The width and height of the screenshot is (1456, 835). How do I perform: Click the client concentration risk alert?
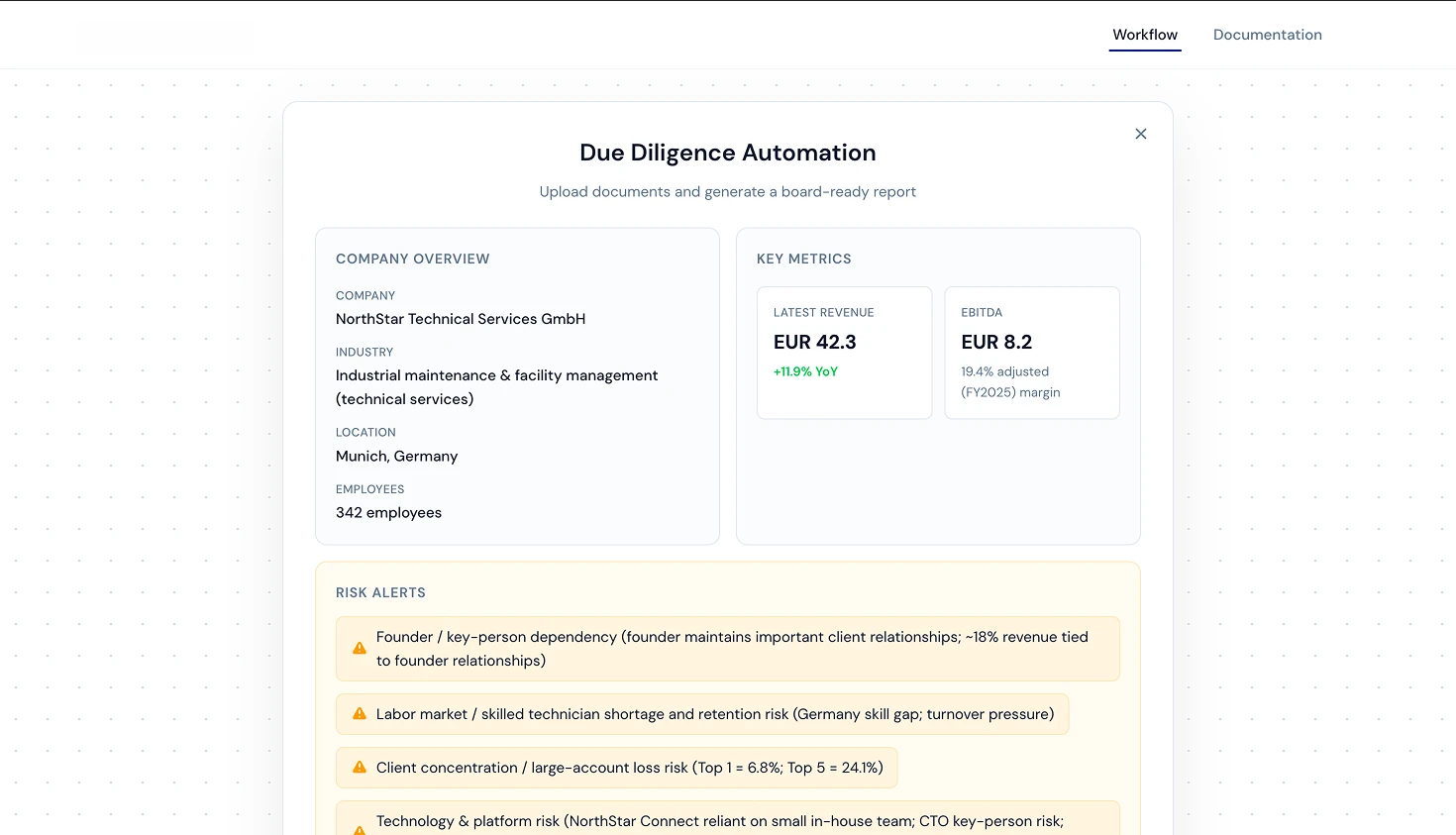(x=616, y=767)
